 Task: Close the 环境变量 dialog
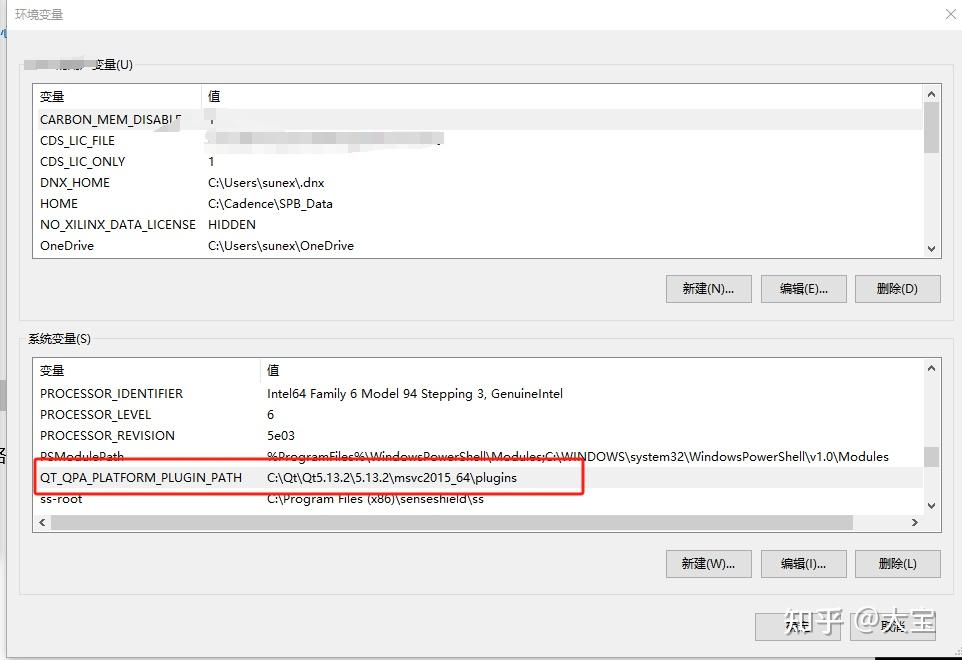951,13
